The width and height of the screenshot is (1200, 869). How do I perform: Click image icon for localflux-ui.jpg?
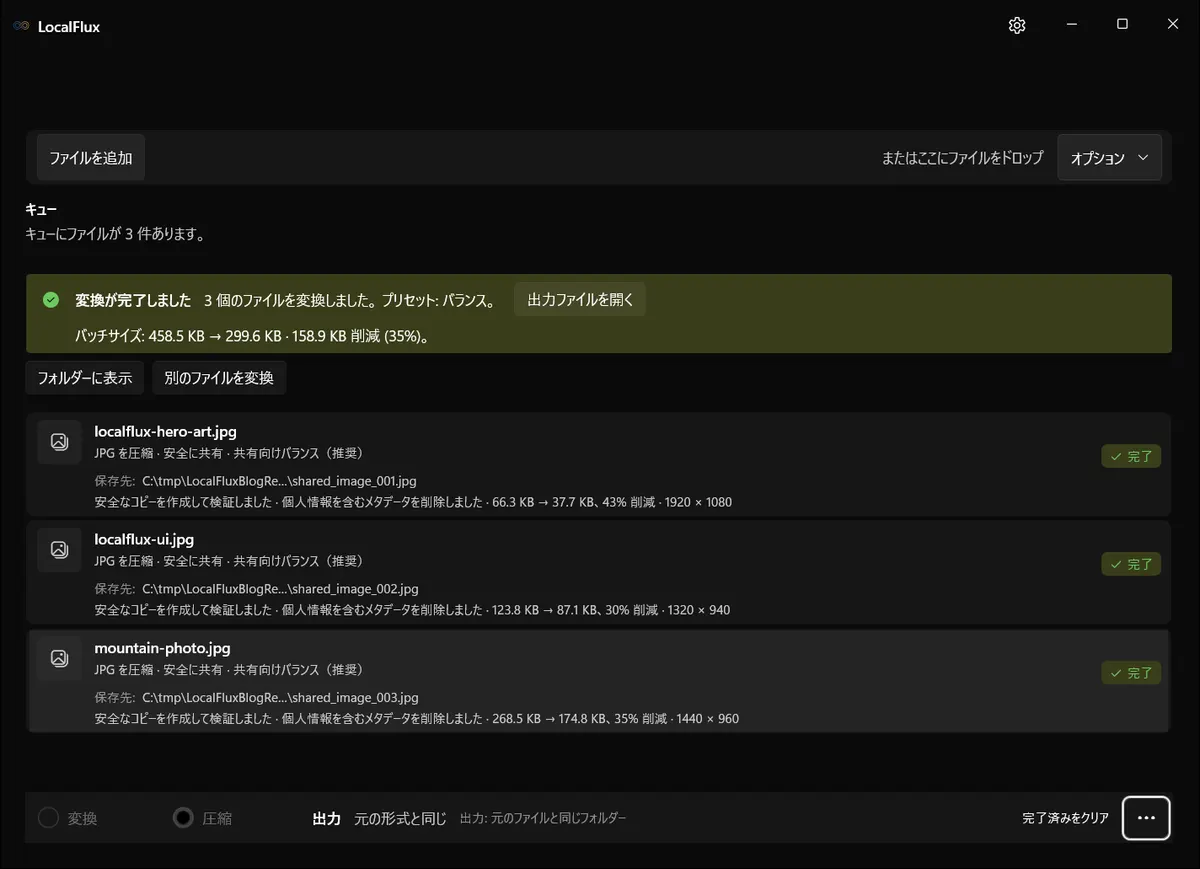(x=59, y=549)
